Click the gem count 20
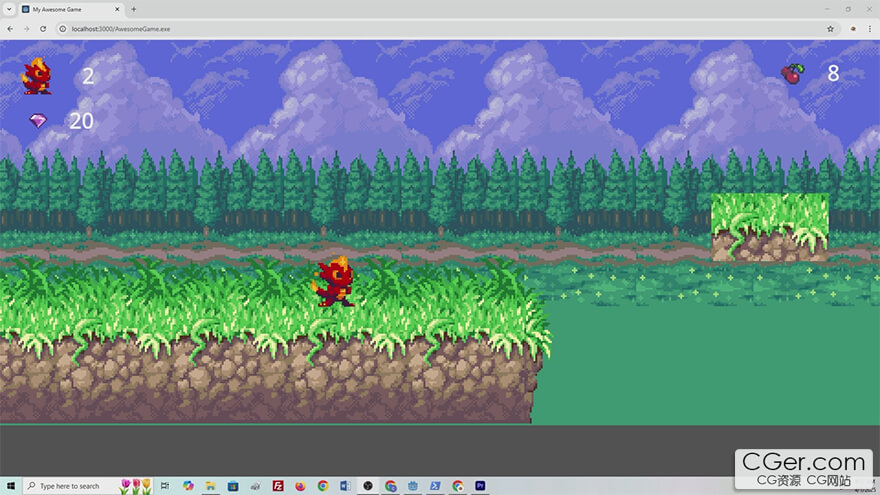 coord(81,121)
